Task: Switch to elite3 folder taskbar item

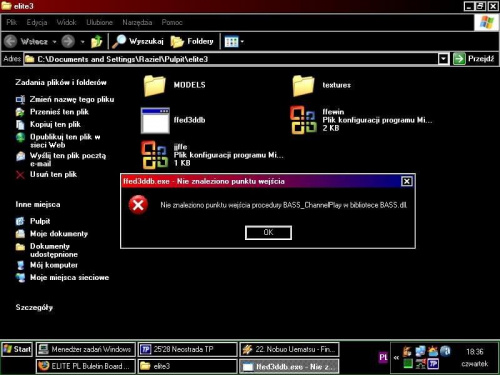Action: [187, 366]
